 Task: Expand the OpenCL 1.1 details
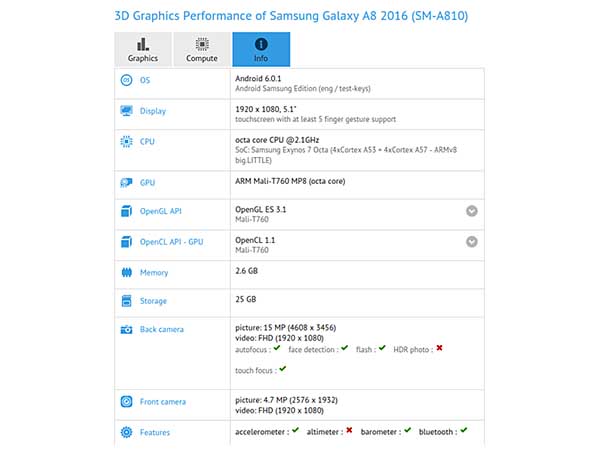(x=471, y=241)
